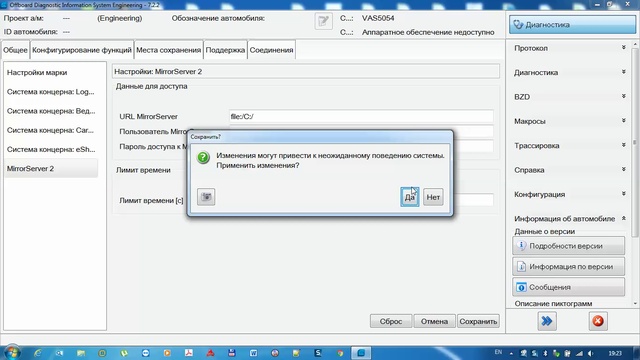Expand the Трассировка section
The width and height of the screenshot is (640, 360).
click(570, 146)
